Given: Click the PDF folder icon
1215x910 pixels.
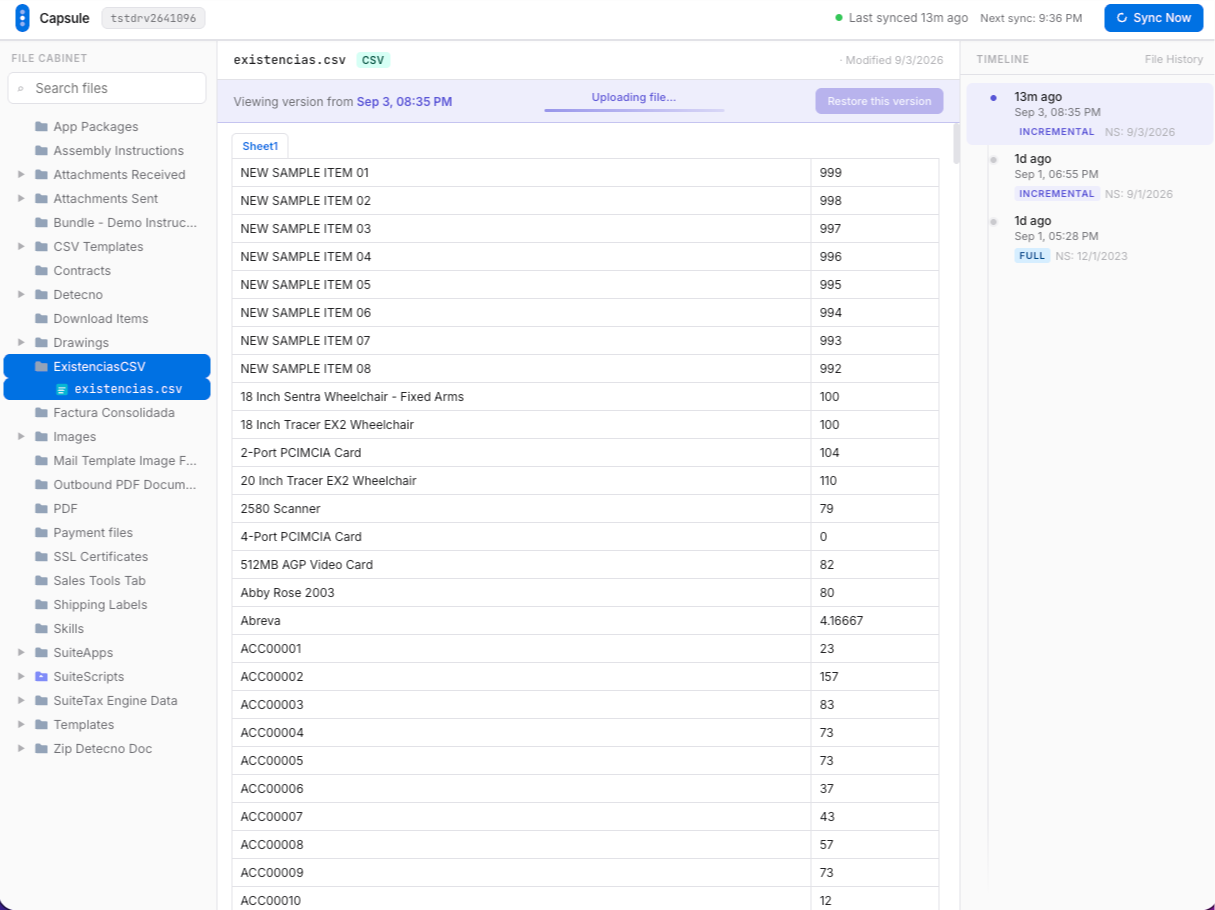Looking at the screenshot, I should tap(41, 509).
